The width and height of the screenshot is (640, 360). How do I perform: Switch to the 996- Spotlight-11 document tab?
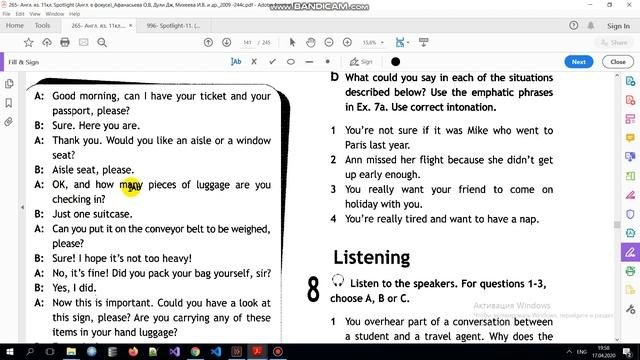(x=173, y=25)
